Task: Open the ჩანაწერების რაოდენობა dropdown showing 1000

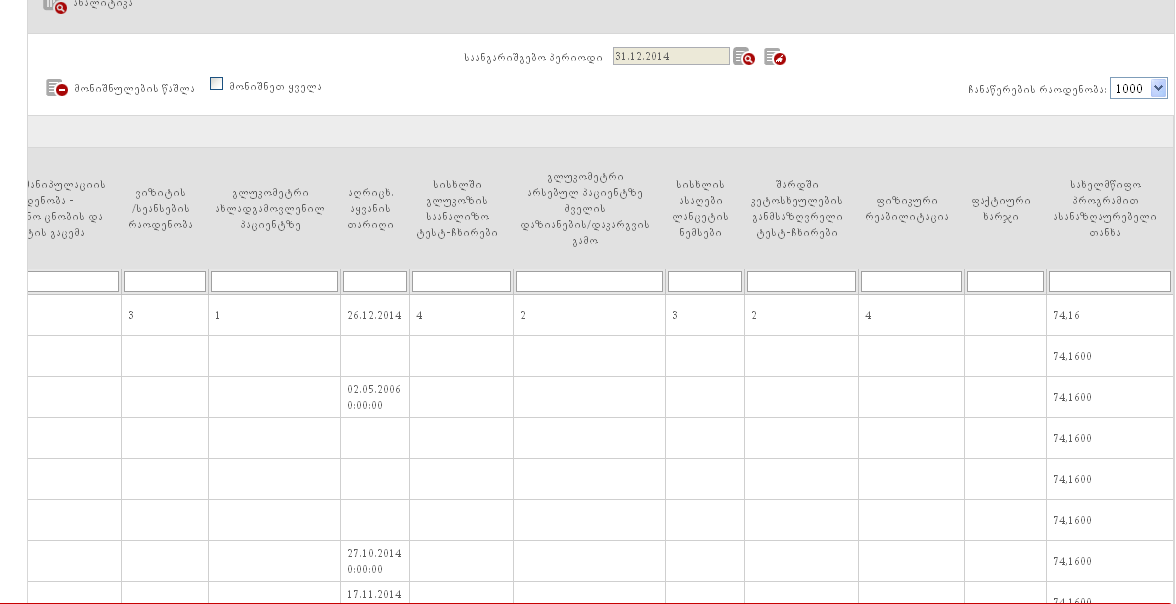Action: click(x=1138, y=88)
